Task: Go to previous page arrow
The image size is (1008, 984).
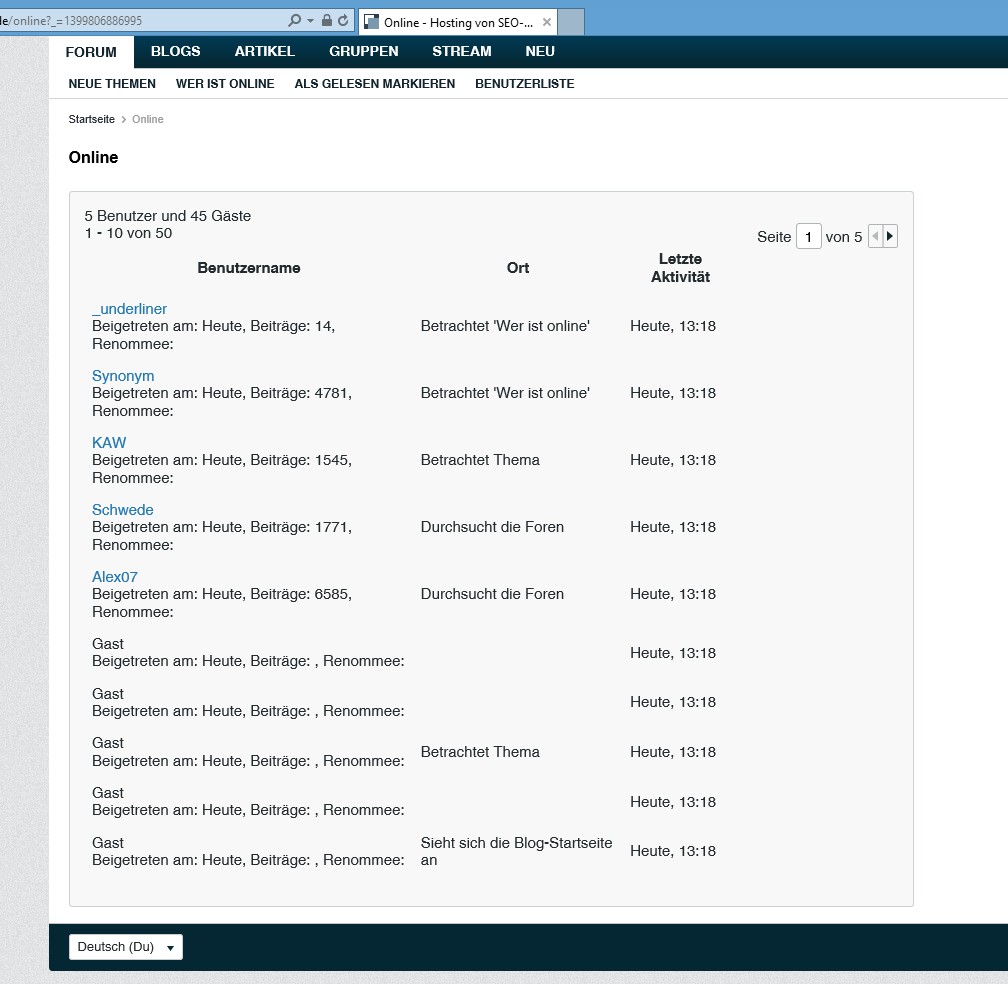Action: [x=875, y=236]
